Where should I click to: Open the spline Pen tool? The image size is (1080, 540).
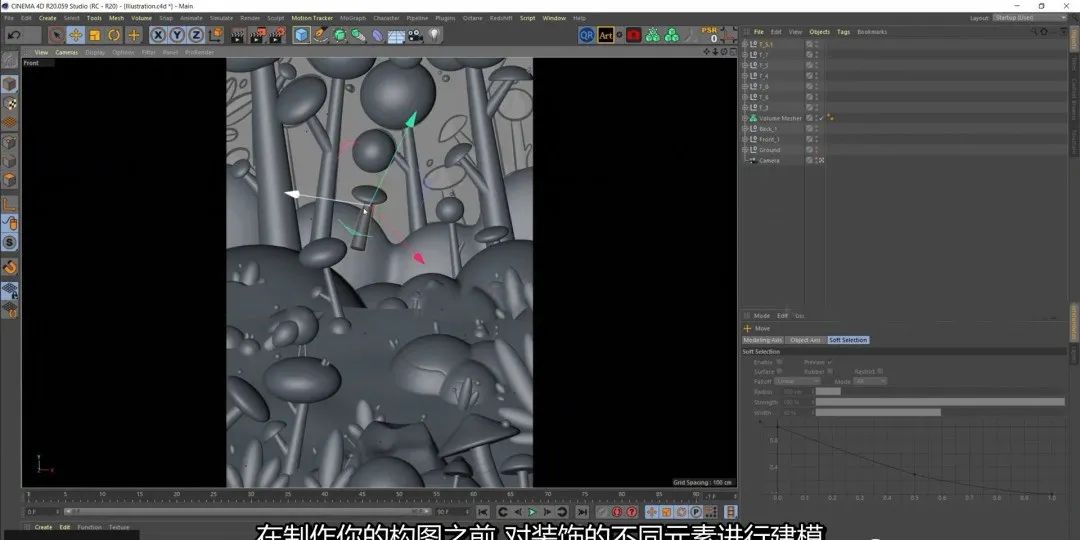321,34
